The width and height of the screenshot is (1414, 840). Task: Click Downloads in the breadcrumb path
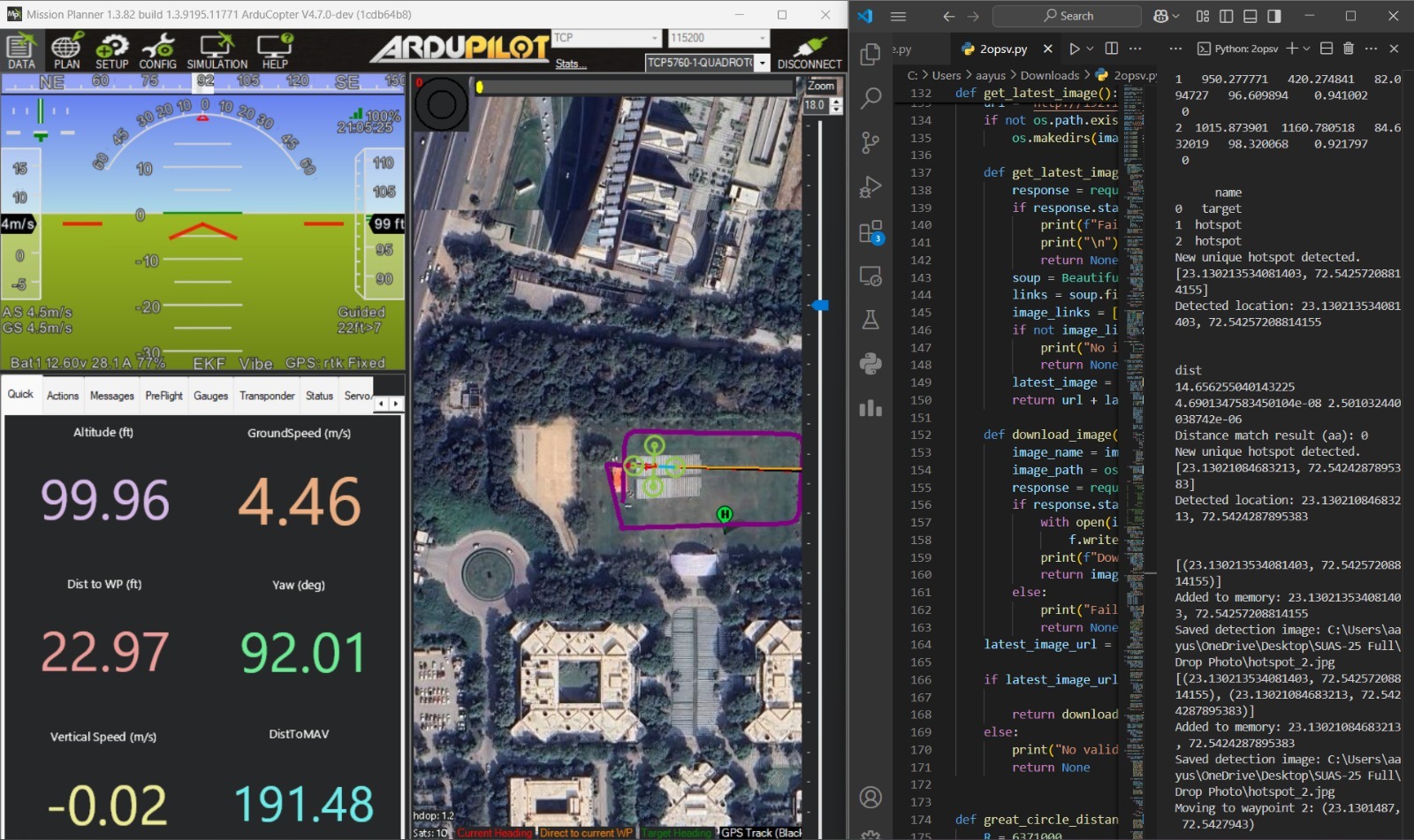point(1050,75)
